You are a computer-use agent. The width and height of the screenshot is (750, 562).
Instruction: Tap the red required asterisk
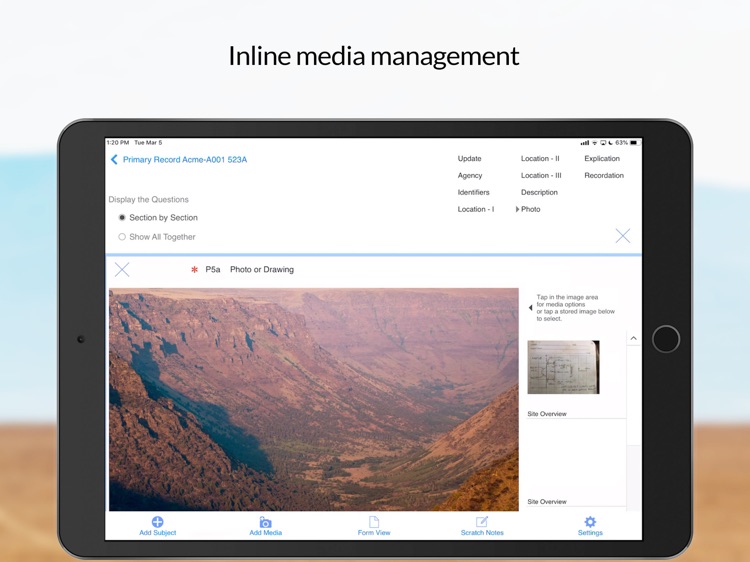pyautogui.click(x=194, y=270)
